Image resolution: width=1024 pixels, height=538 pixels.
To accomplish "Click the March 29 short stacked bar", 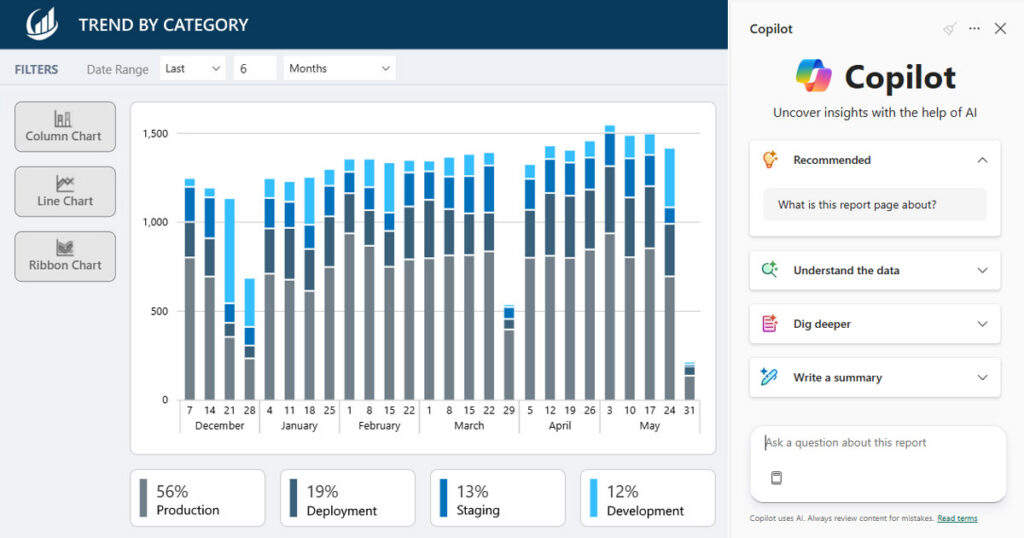I will tap(509, 353).
